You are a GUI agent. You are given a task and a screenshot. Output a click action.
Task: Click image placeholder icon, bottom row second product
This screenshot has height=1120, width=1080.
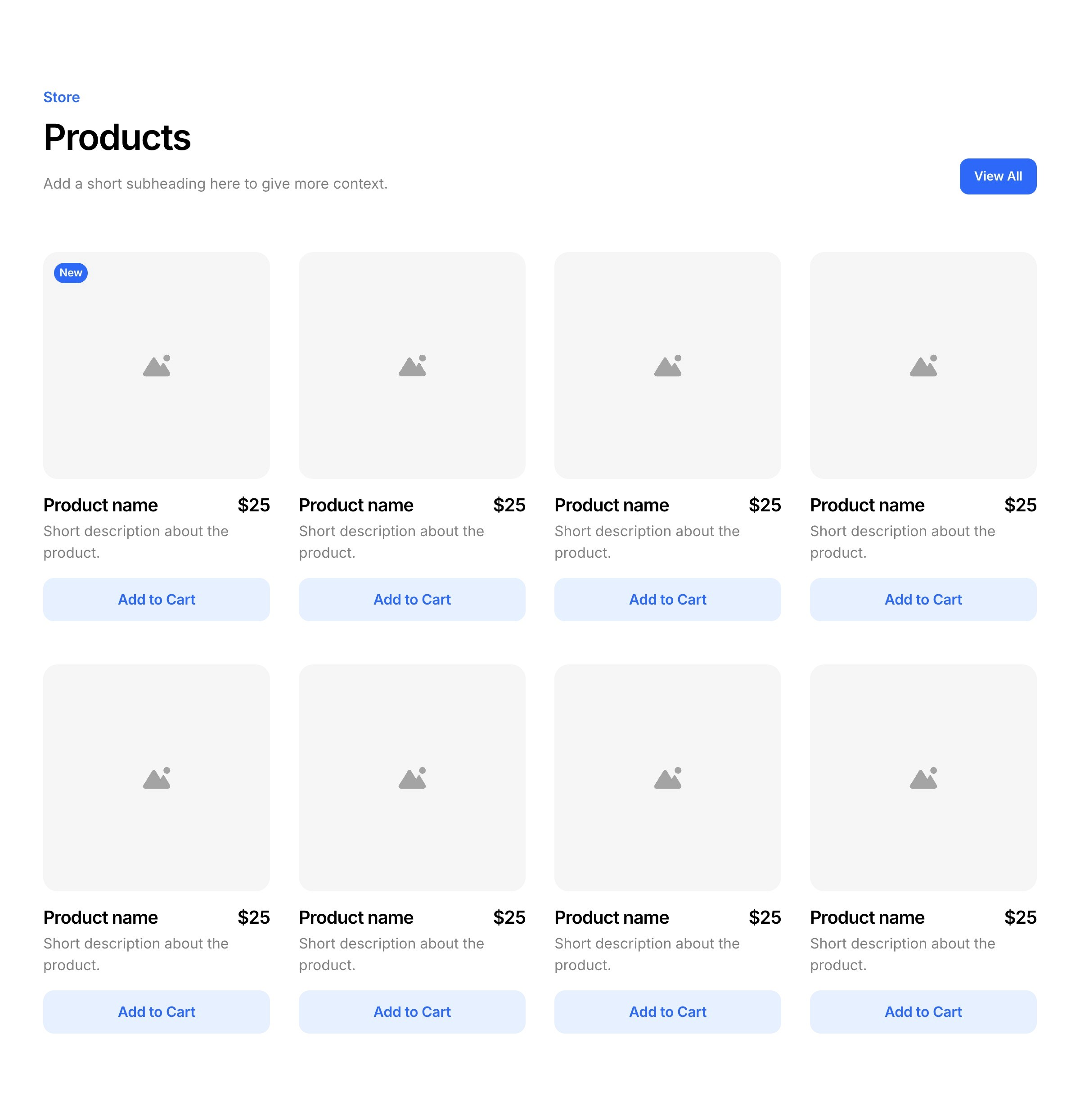[x=412, y=778]
